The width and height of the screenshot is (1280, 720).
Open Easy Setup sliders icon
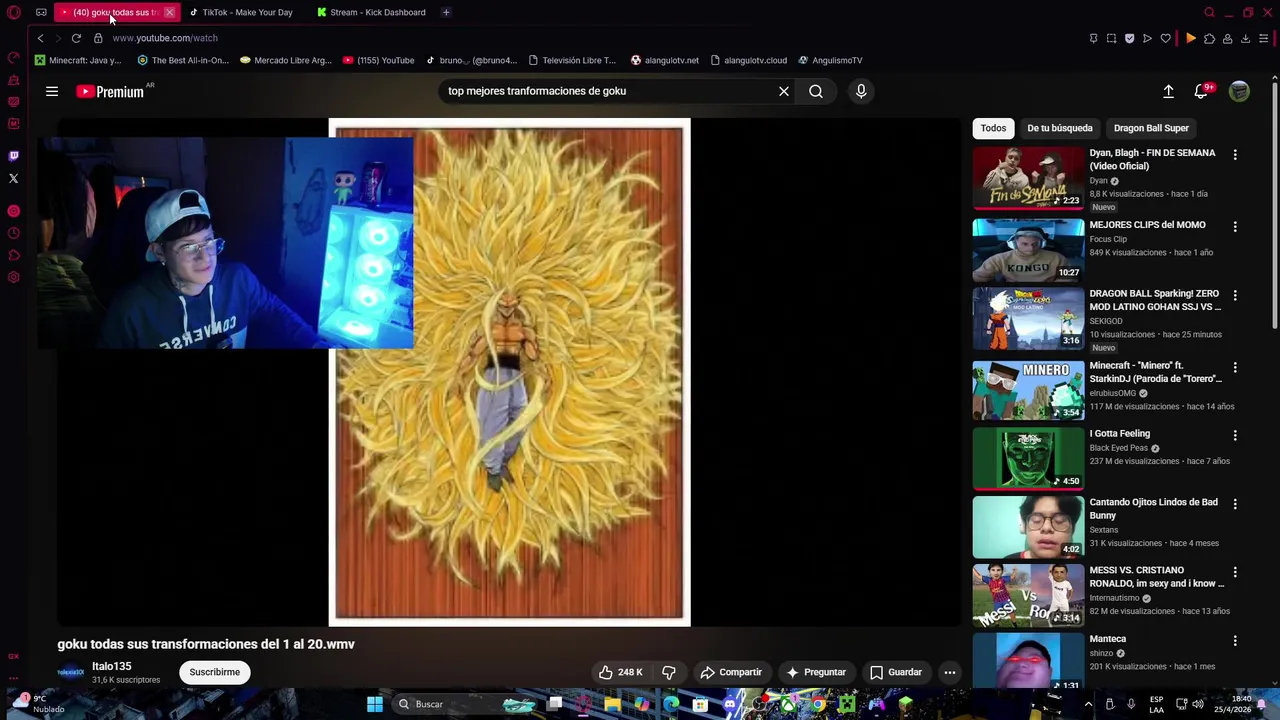click(x=1264, y=38)
